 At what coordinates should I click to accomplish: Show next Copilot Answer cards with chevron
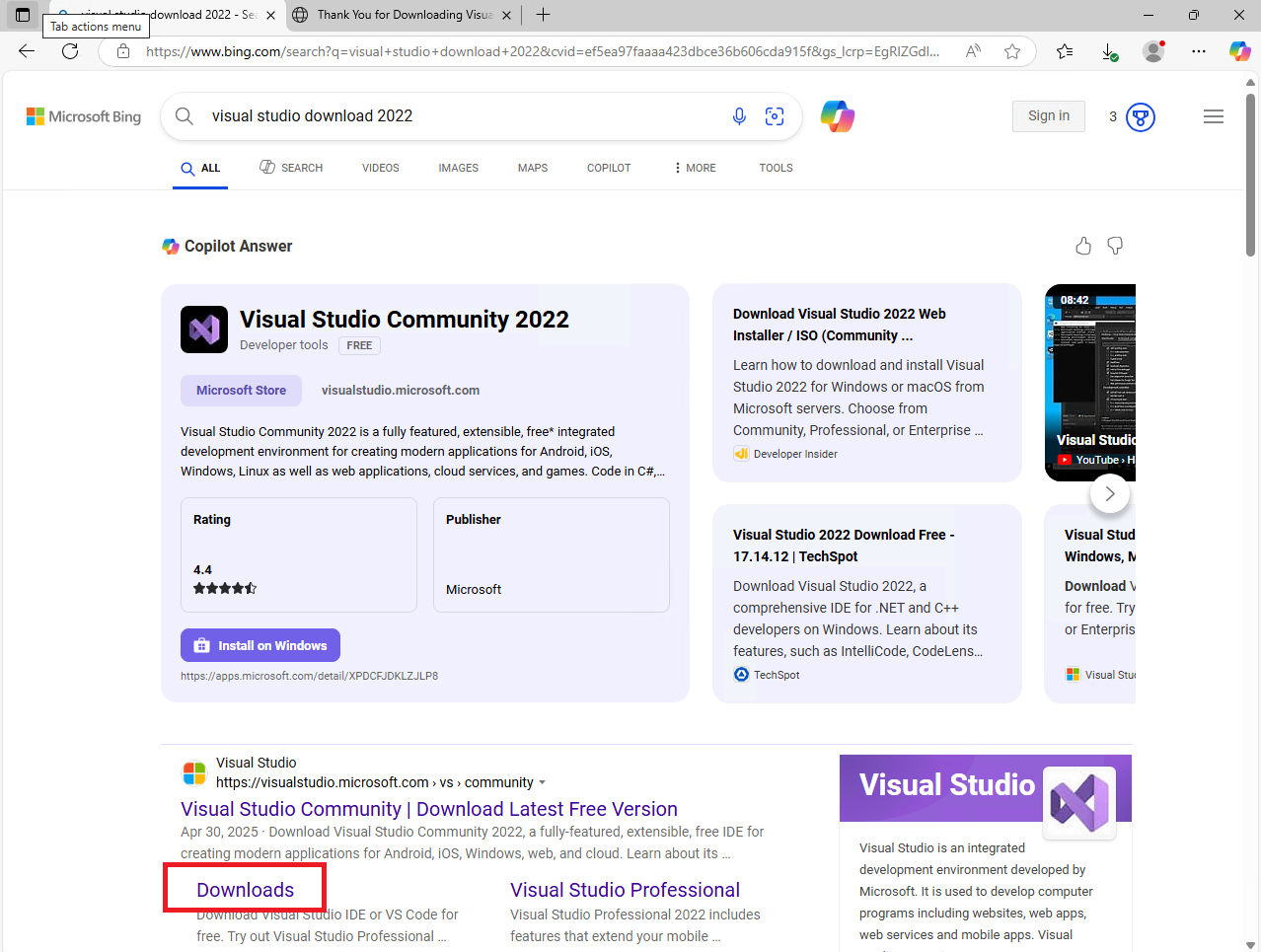1110,493
